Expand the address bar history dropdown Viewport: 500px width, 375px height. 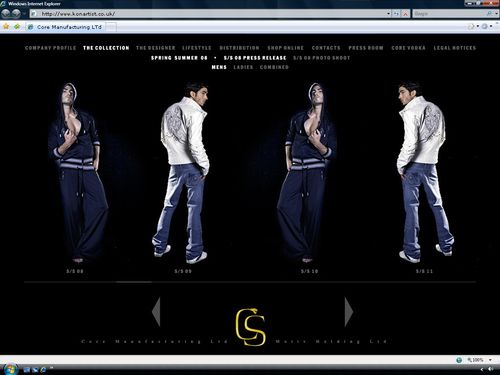(388, 14)
